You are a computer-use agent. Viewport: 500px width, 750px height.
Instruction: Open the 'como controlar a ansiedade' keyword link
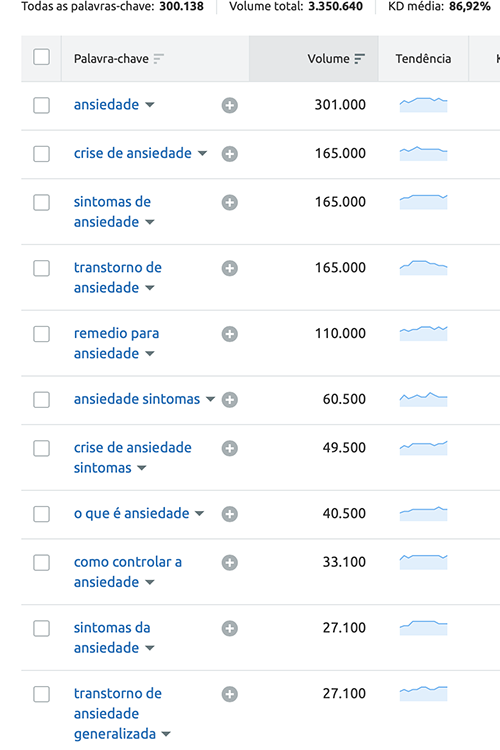(128, 572)
